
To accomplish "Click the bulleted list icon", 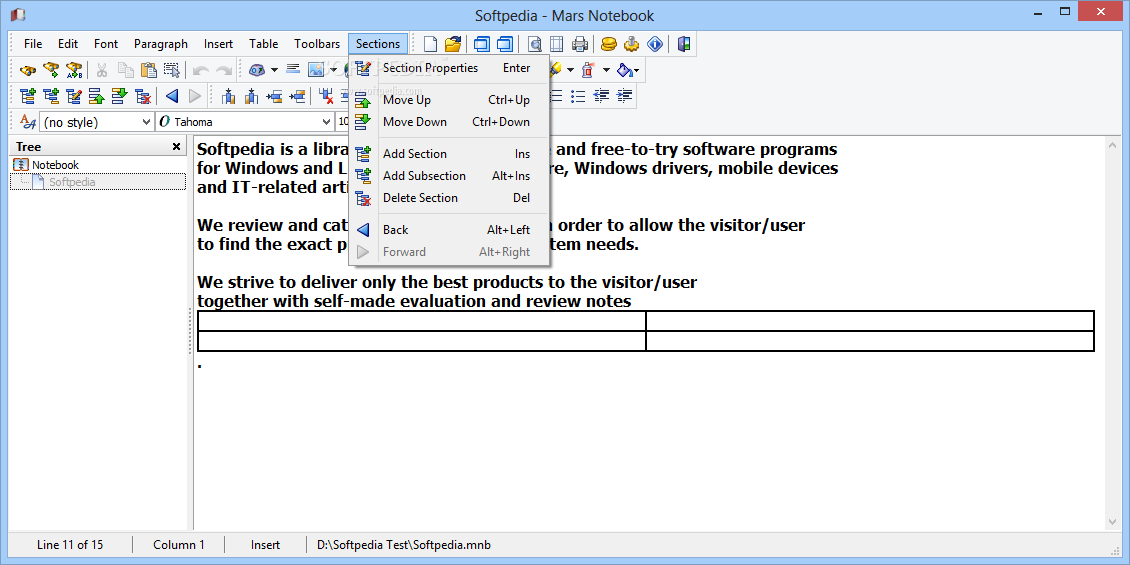I will coord(578,96).
